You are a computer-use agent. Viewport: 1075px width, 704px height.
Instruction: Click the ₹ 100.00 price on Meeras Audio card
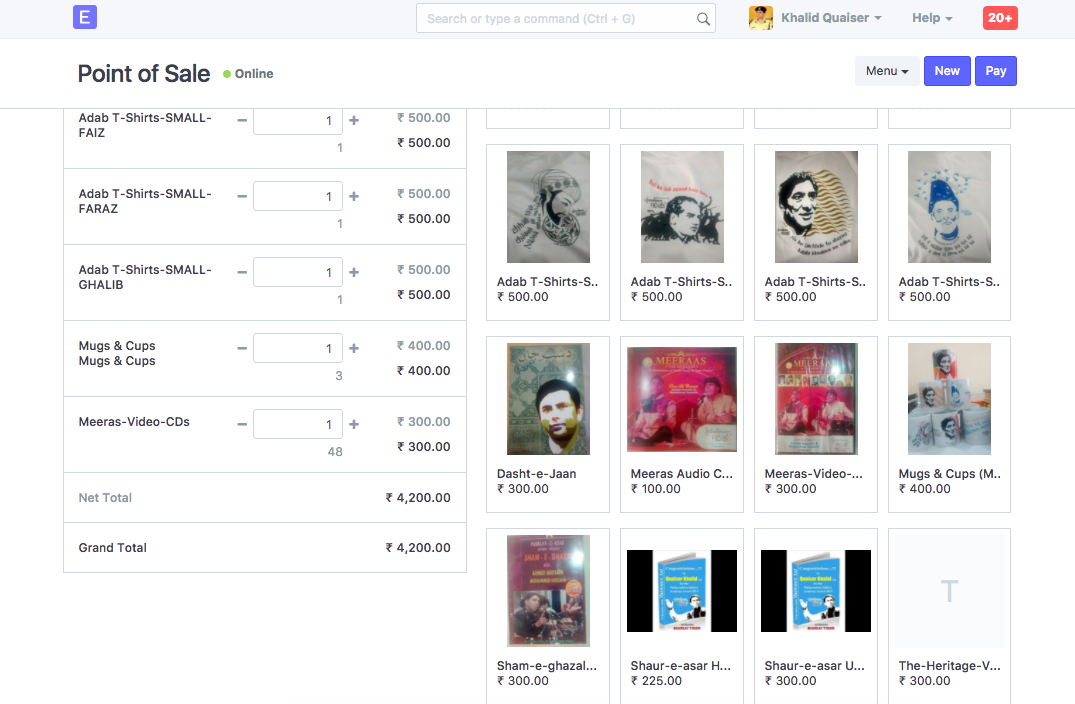tap(656, 489)
